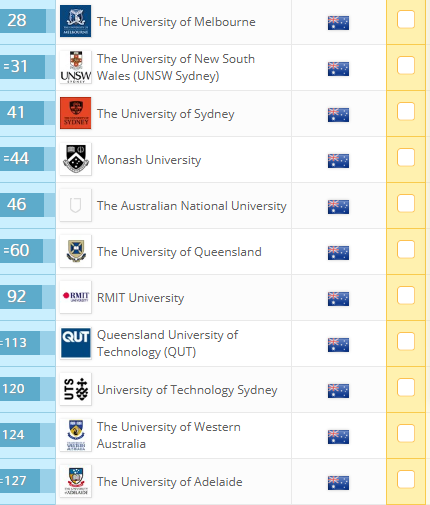Click the rank 28 badge
Image resolution: width=430 pixels, height=505 pixels.
point(22,21)
